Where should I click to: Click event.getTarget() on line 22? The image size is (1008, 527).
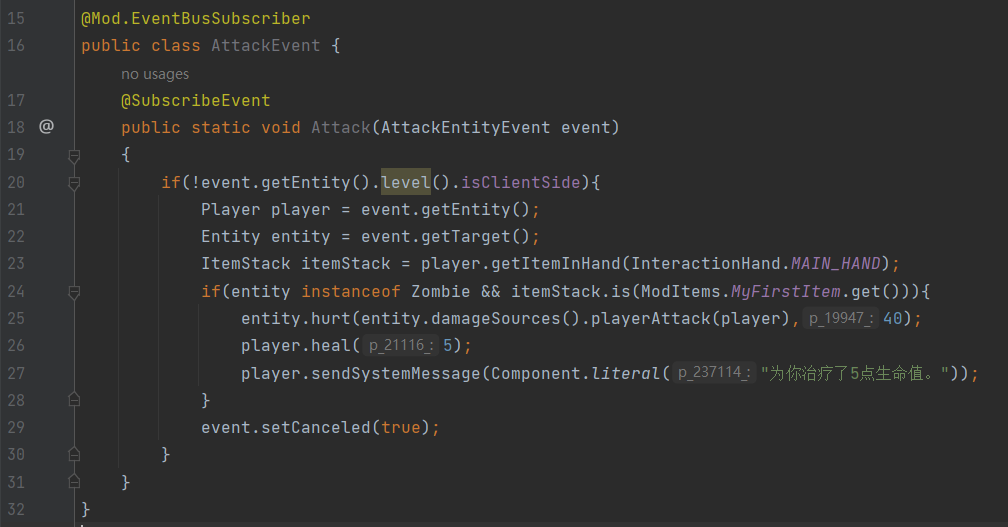click(445, 237)
